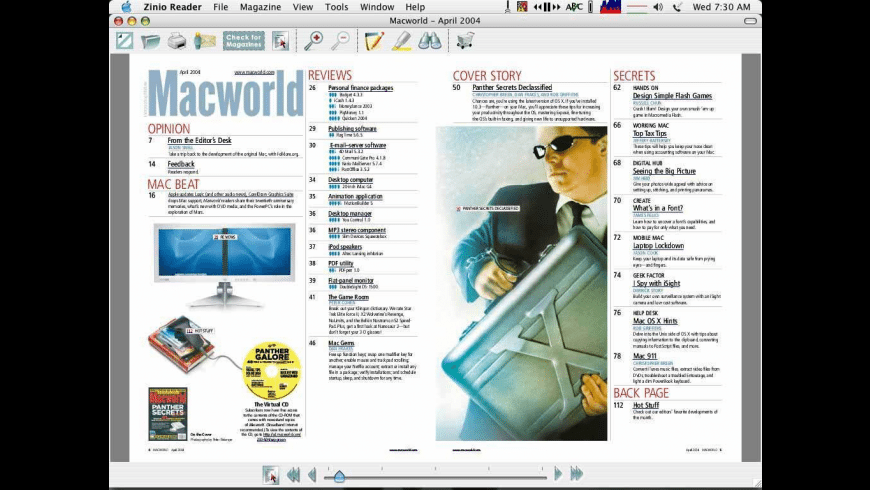Select the page pointer tool in toolbar
Screen dimensions: 870x490
point(281,41)
